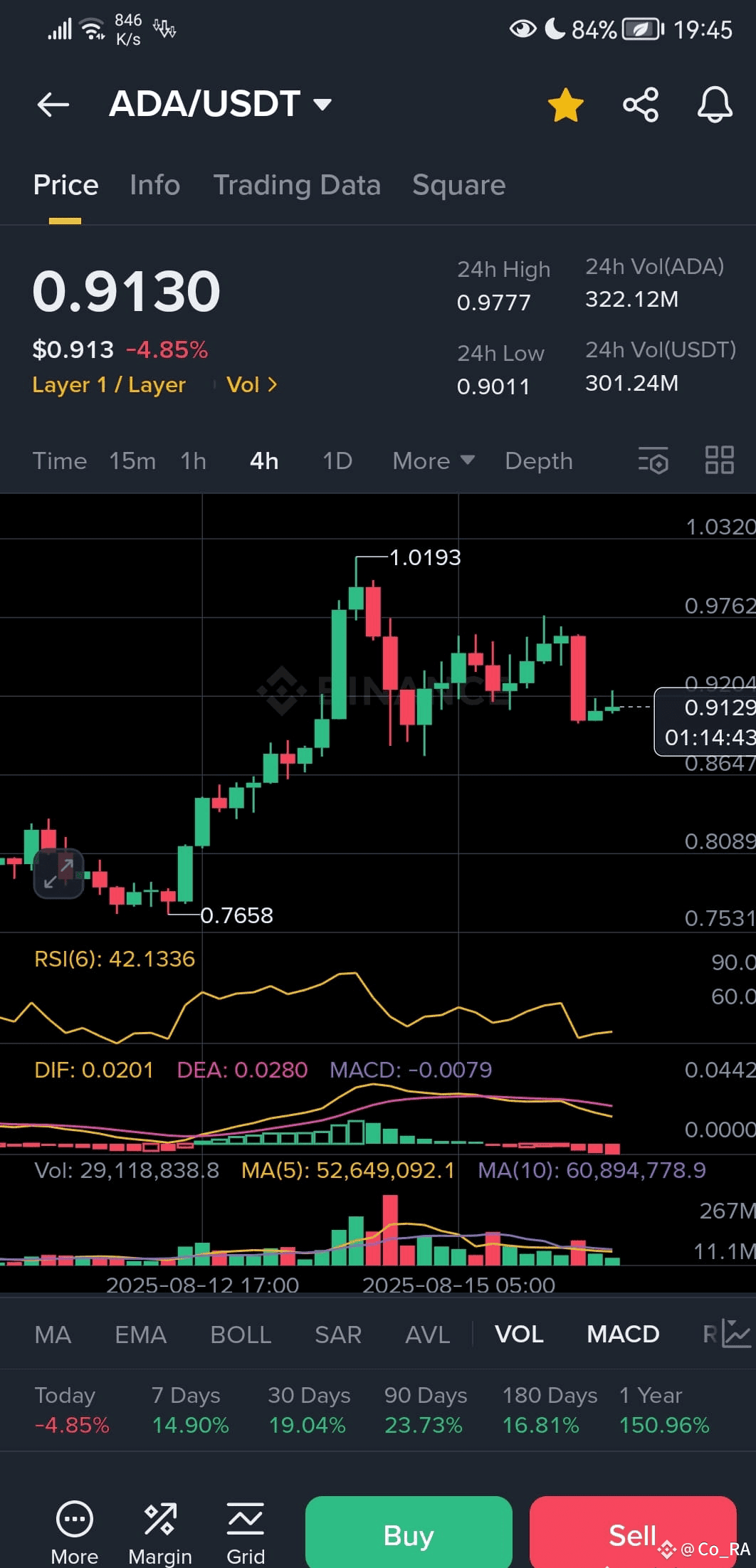
Task: Tap the 24h High value 0.9777
Action: click(x=493, y=302)
